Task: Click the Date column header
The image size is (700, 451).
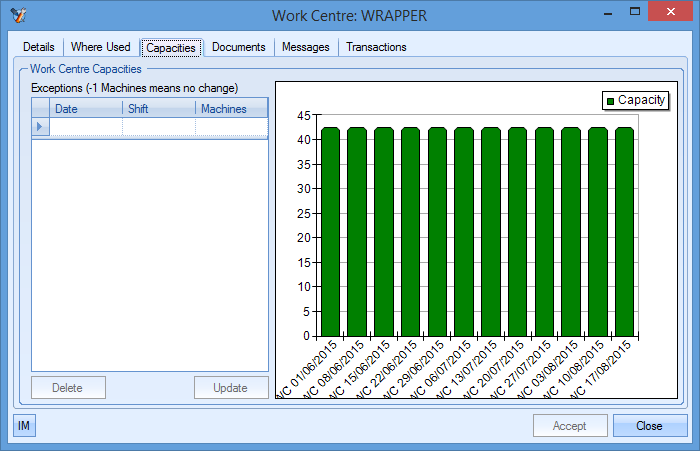Action: (86, 109)
